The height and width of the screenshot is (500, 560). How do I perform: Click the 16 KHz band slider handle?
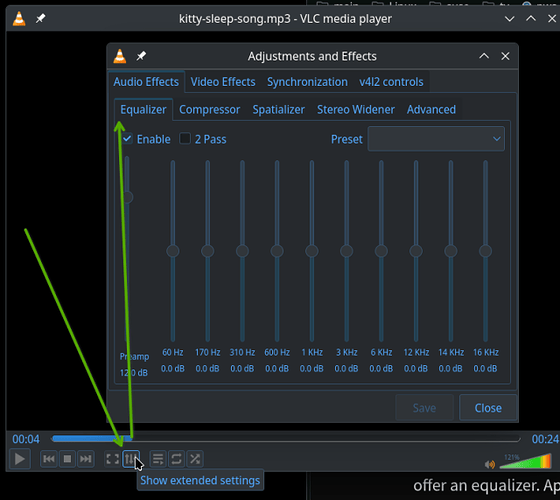click(x=485, y=251)
